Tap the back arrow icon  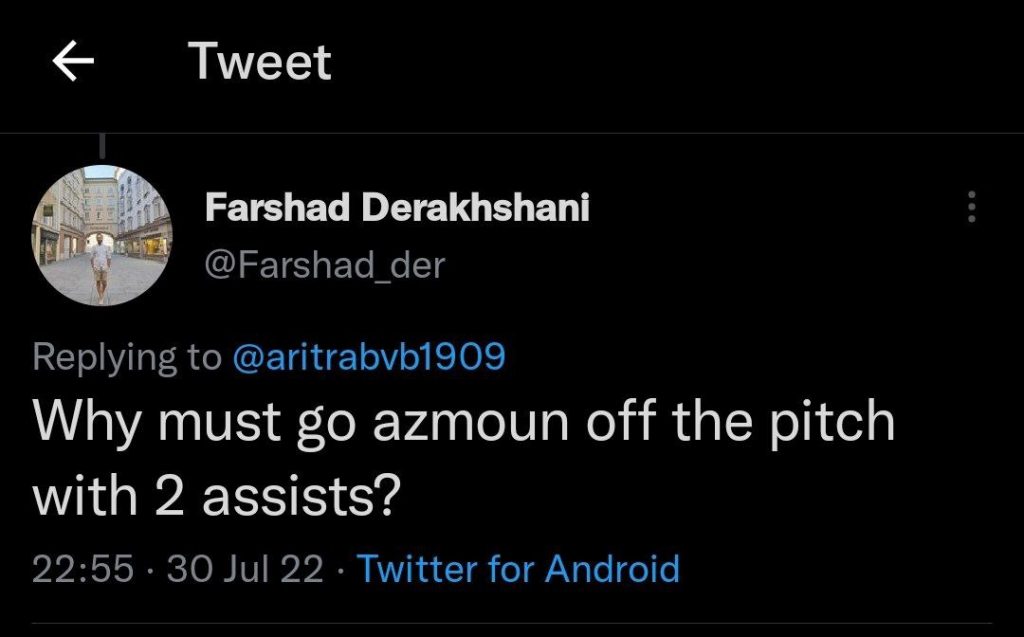click(x=73, y=63)
